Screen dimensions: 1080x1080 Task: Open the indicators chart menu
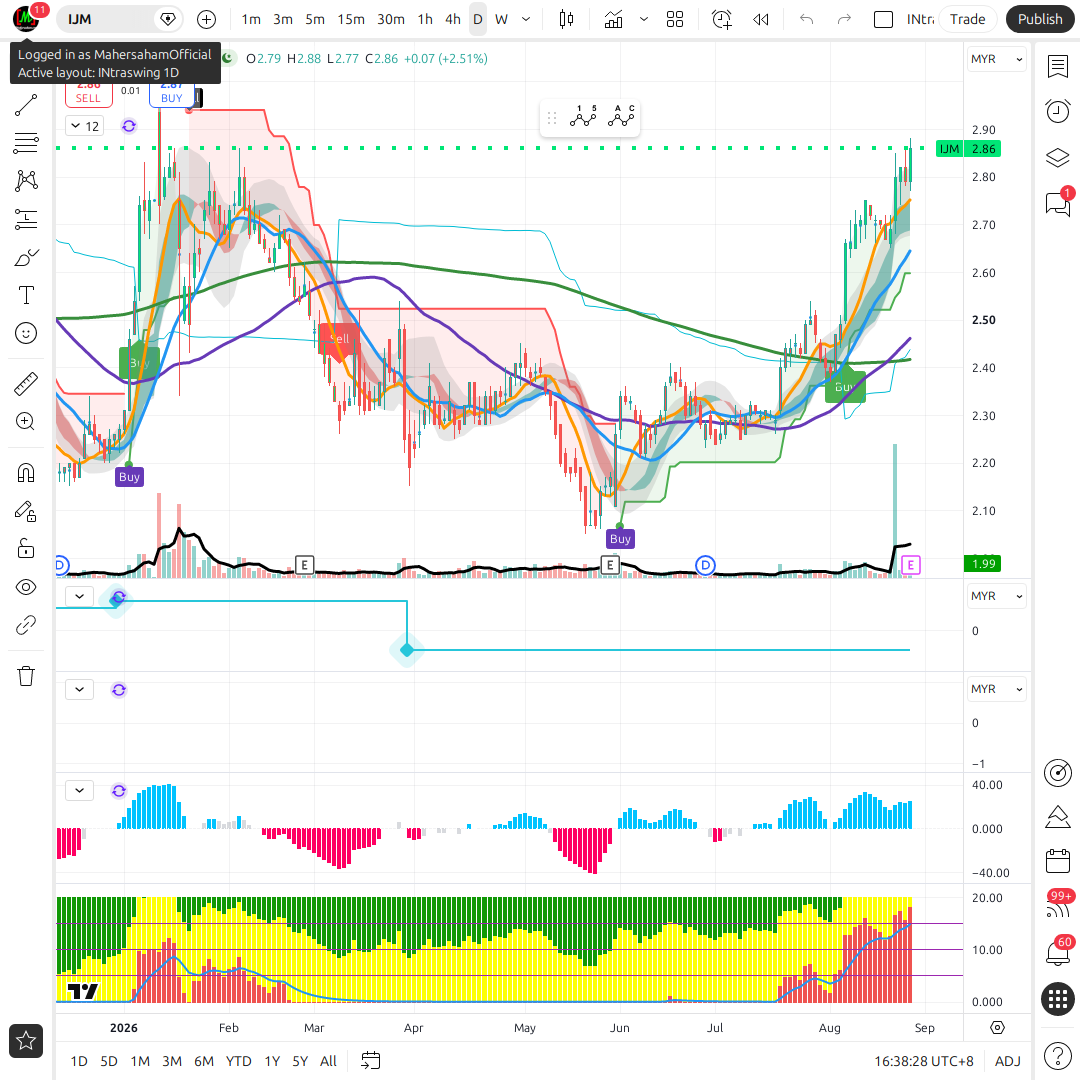click(x=613, y=19)
